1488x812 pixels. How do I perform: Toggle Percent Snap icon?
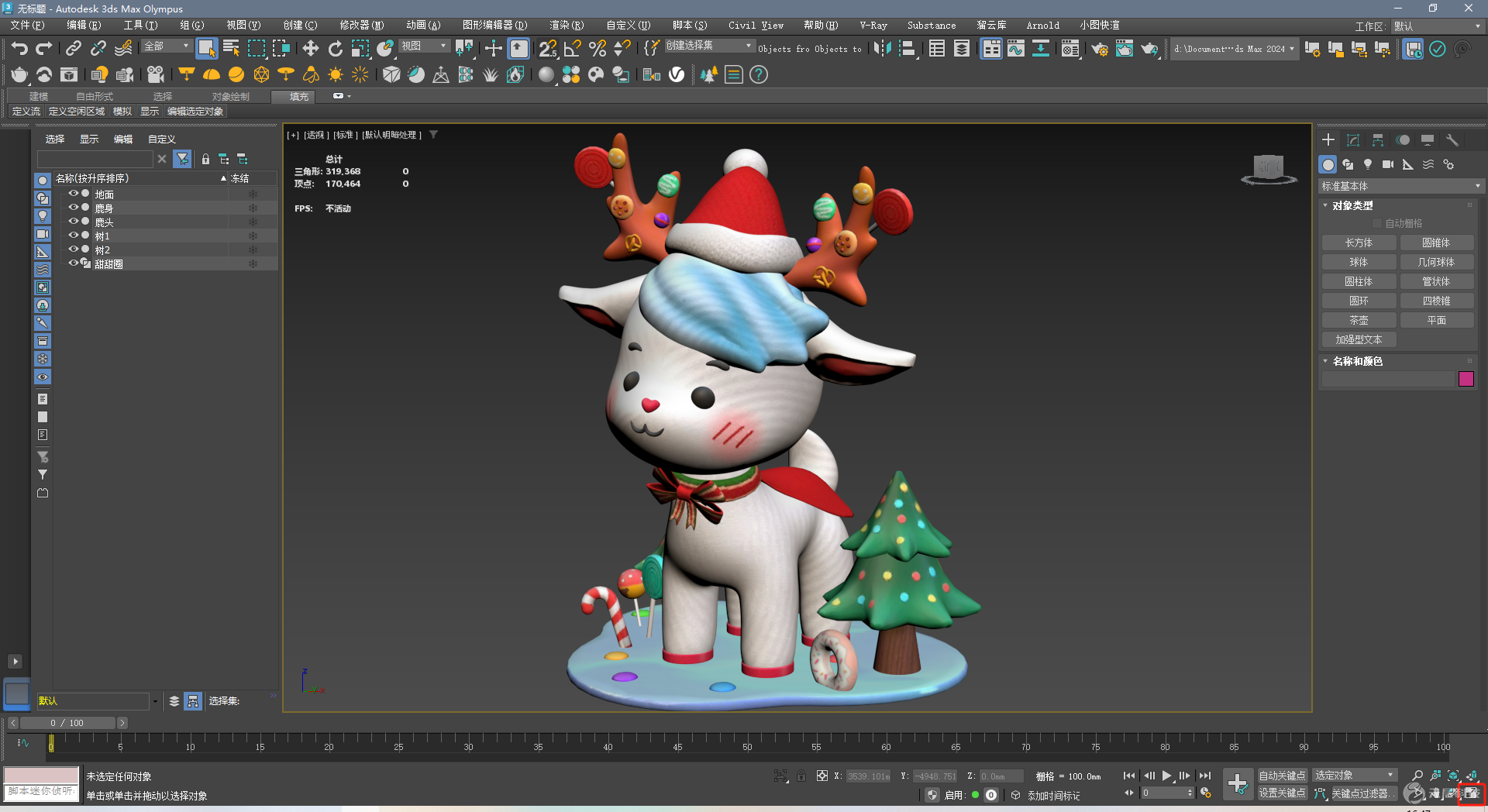pyautogui.click(x=598, y=49)
